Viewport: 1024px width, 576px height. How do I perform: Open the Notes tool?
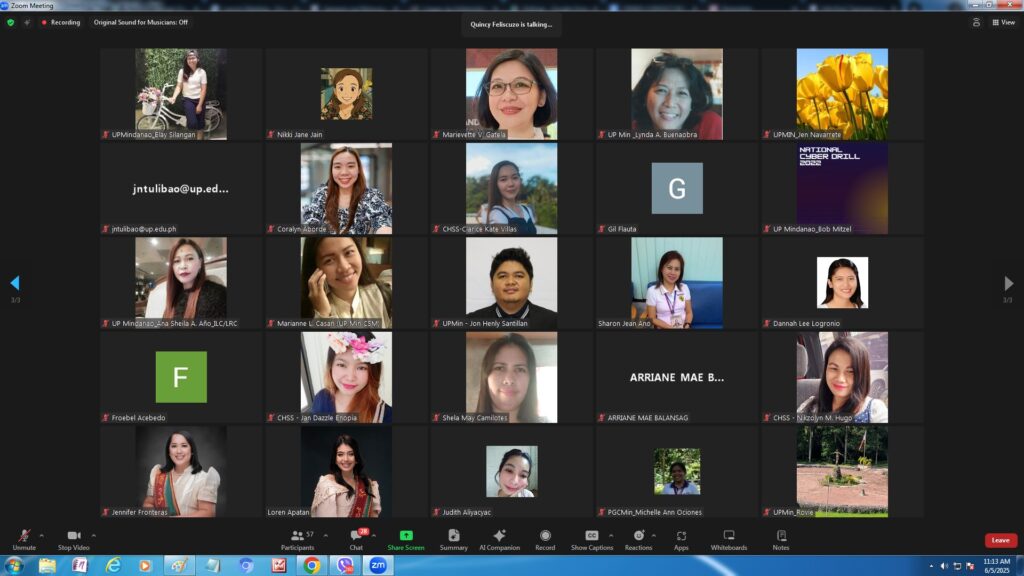[781, 539]
